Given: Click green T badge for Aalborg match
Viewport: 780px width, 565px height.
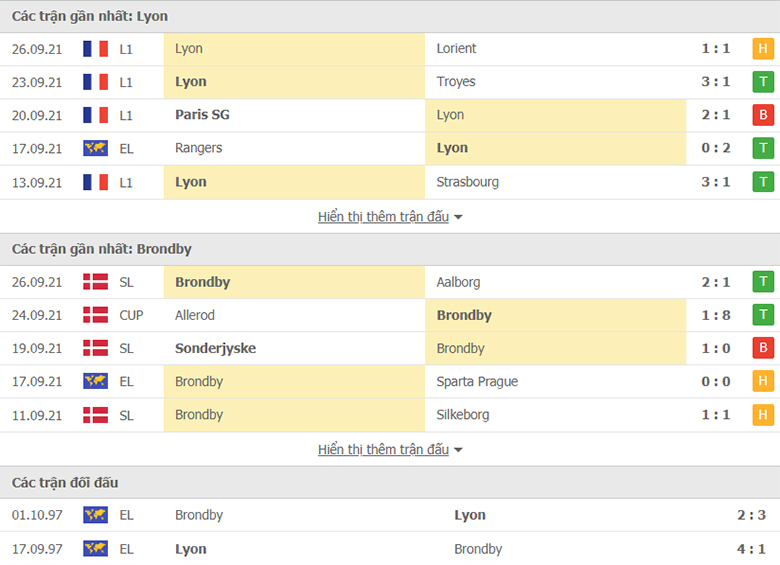Looking at the screenshot, I should pos(763,282).
